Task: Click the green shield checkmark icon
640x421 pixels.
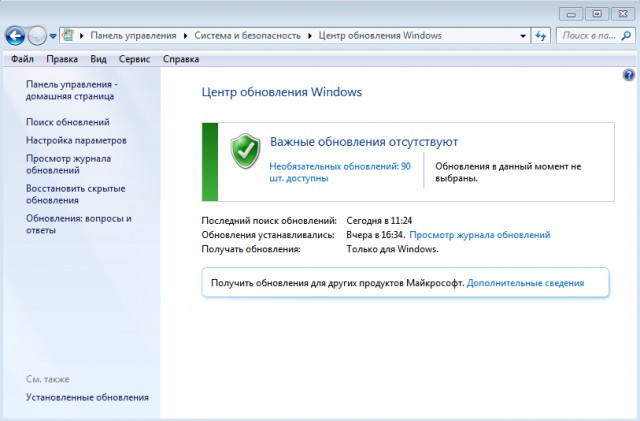Action: 245,150
